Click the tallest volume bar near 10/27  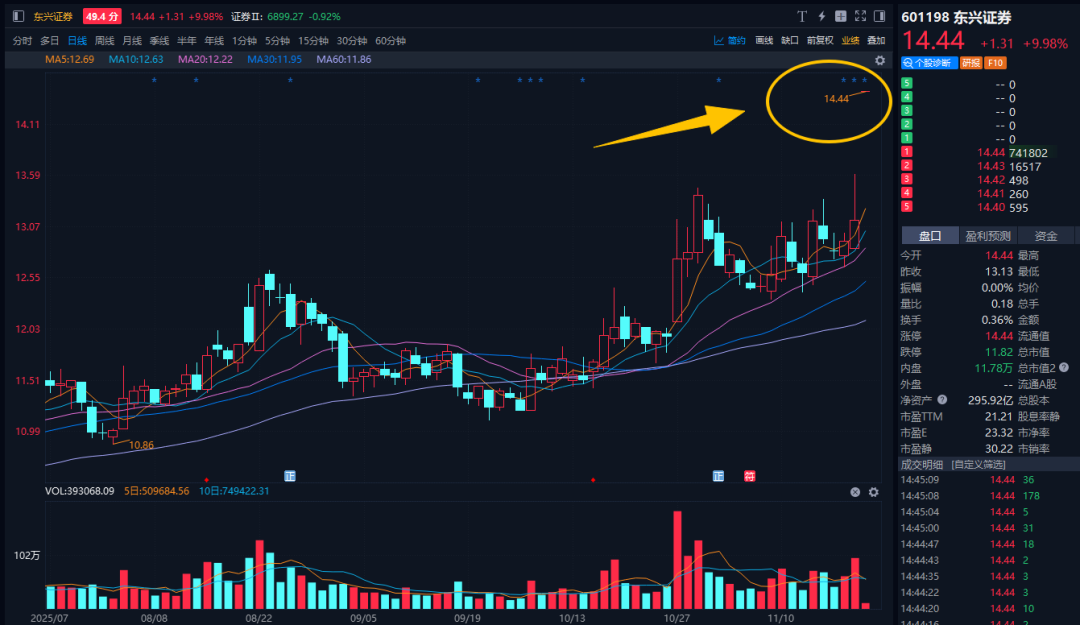pyautogui.click(x=677, y=560)
